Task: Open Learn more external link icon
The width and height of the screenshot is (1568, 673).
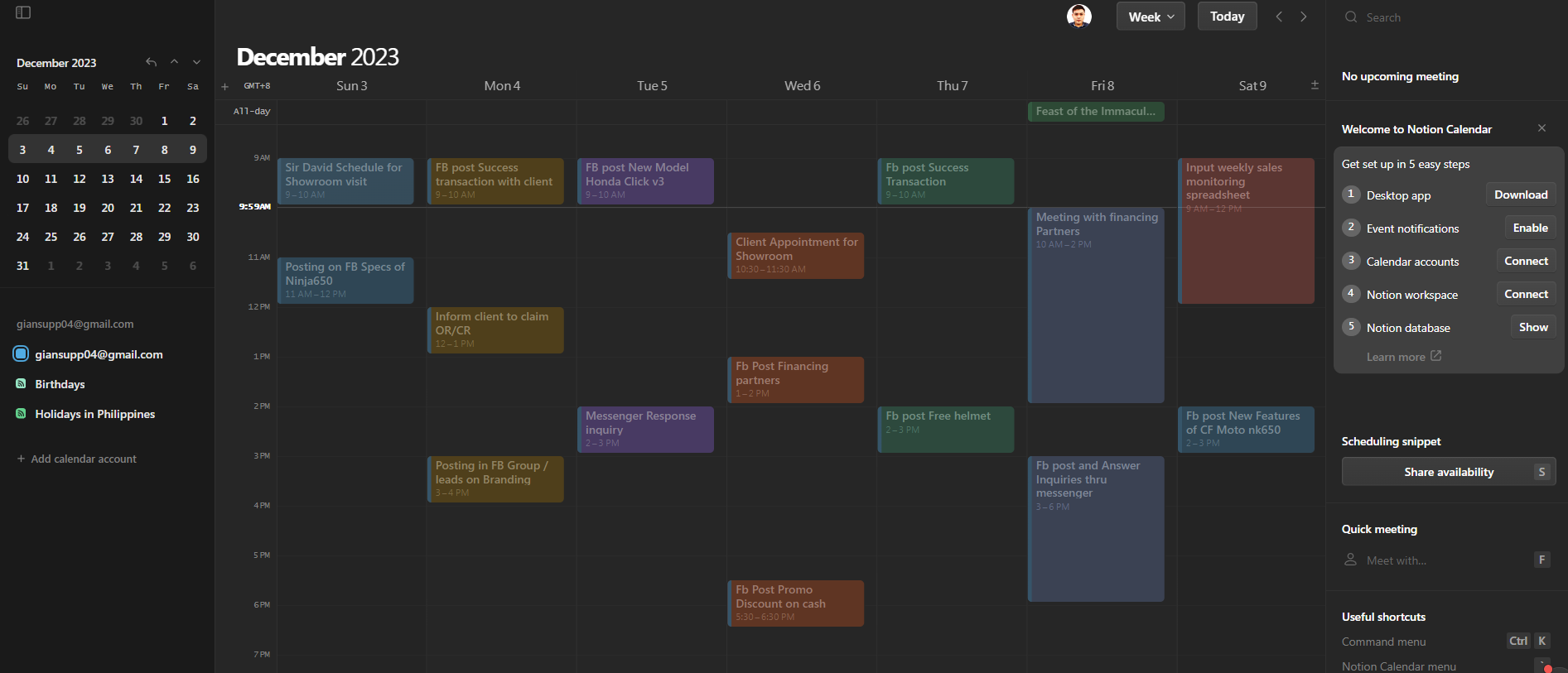Action: pos(1436,356)
